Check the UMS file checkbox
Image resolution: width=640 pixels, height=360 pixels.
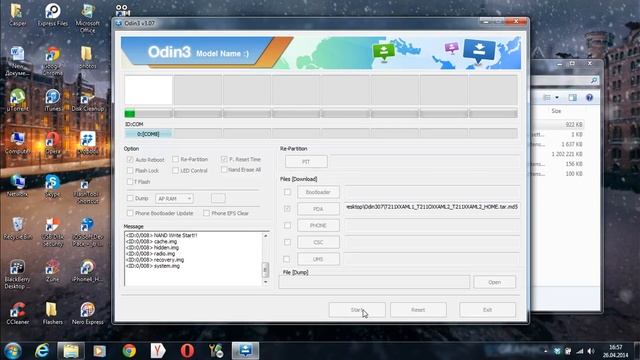click(x=287, y=259)
